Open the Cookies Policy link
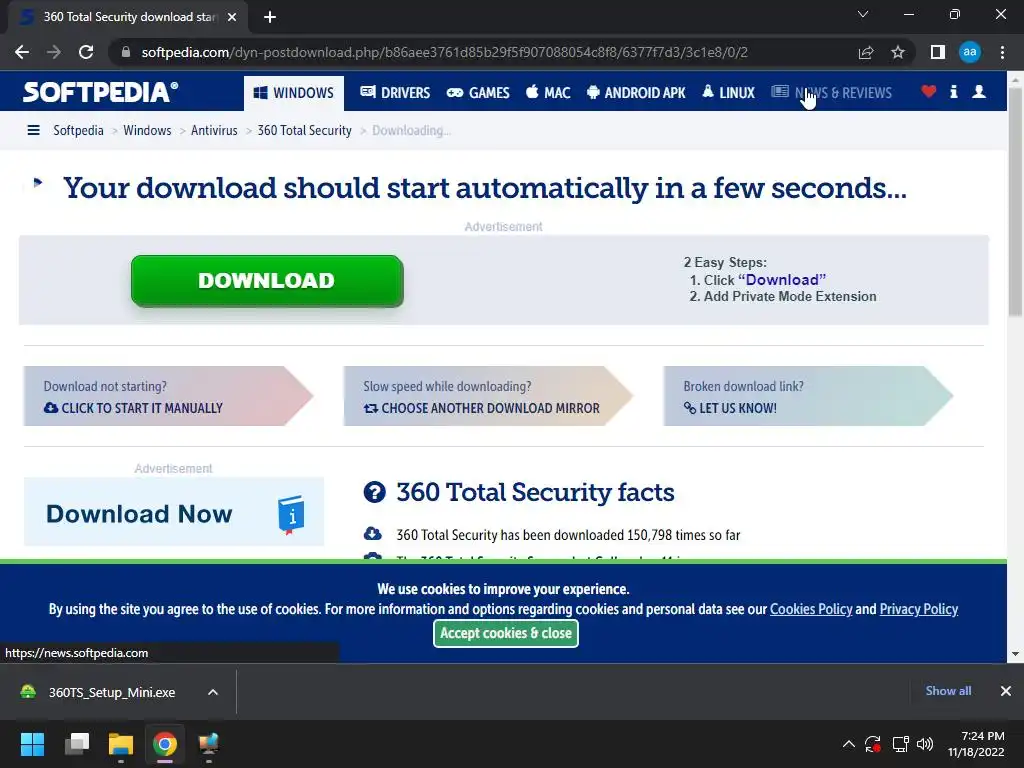 pyautogui.click(x=811, y=609)
